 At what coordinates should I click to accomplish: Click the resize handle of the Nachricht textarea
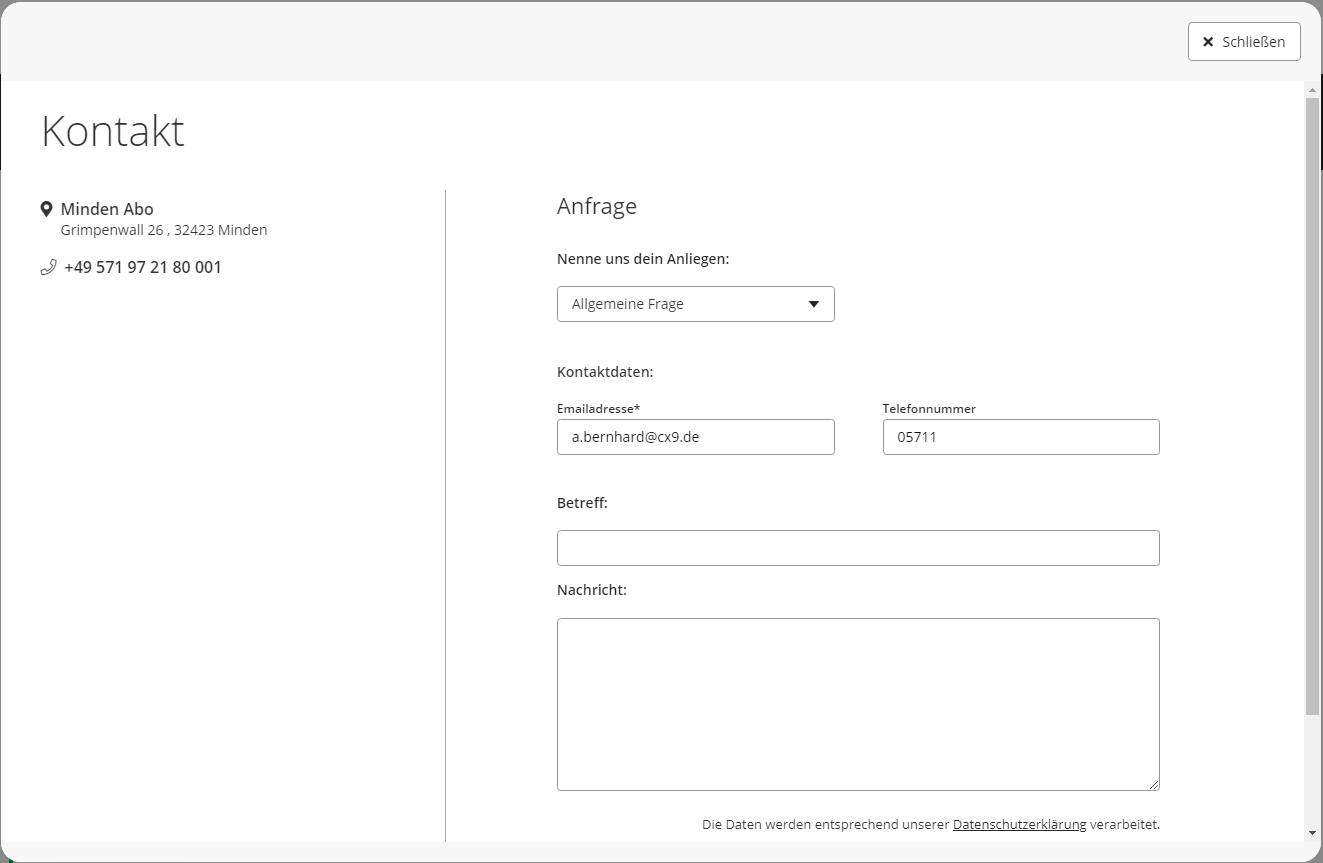[x=1154, y=785]
